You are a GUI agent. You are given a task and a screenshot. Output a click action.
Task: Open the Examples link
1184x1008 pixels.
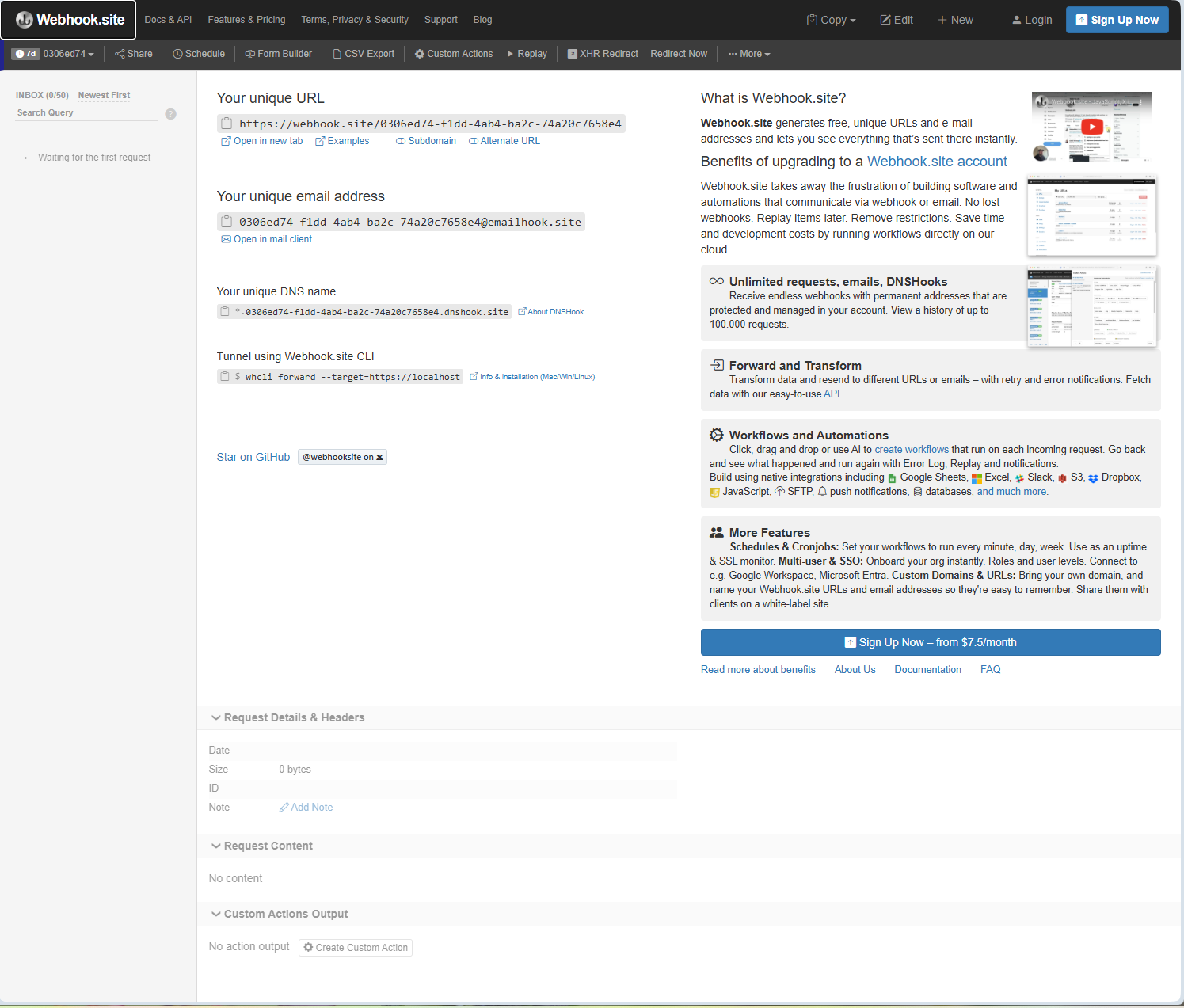pos(342,141)
